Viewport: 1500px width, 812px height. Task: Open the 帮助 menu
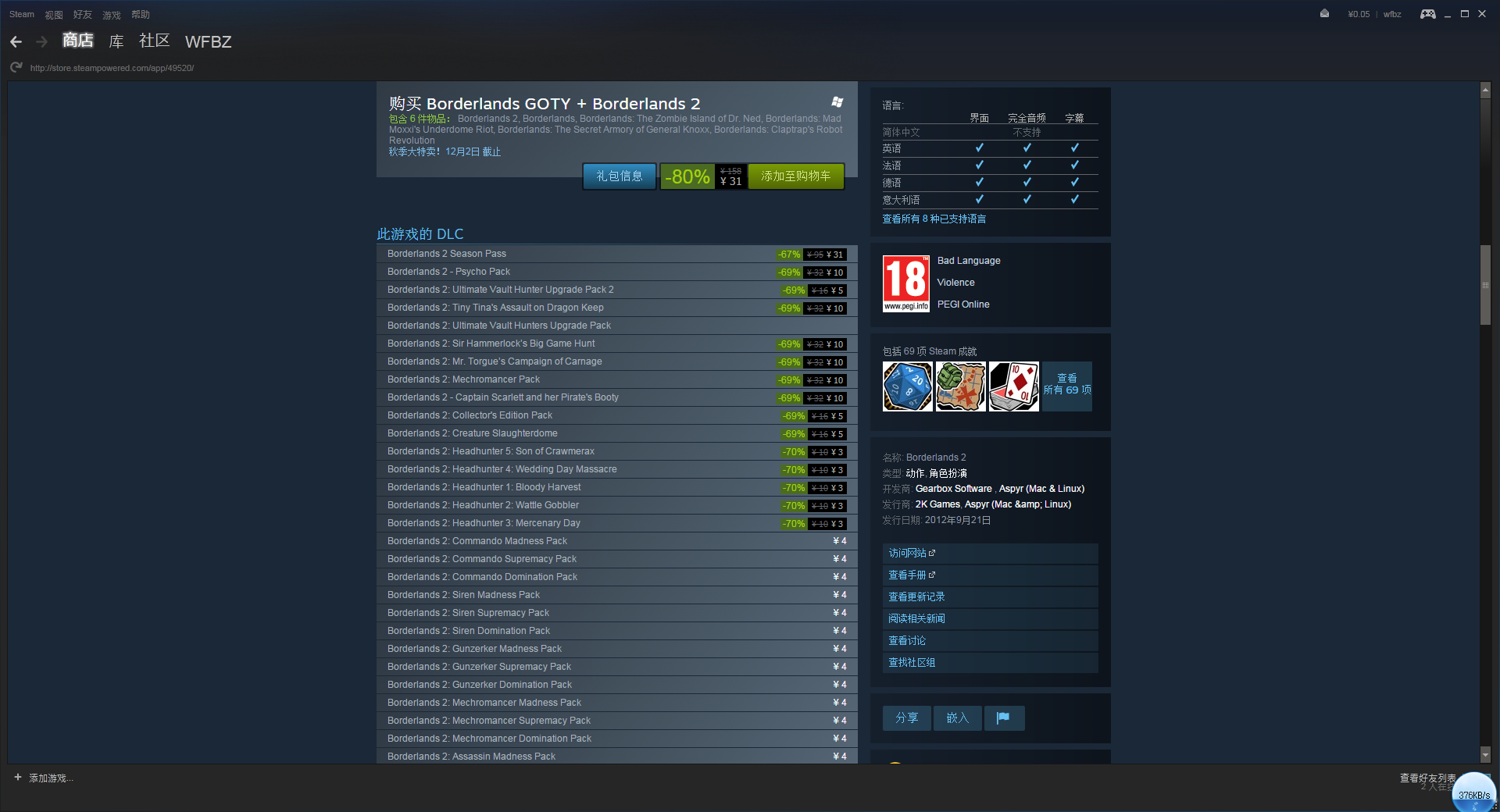pyautogui.click(x=141, y=15)
